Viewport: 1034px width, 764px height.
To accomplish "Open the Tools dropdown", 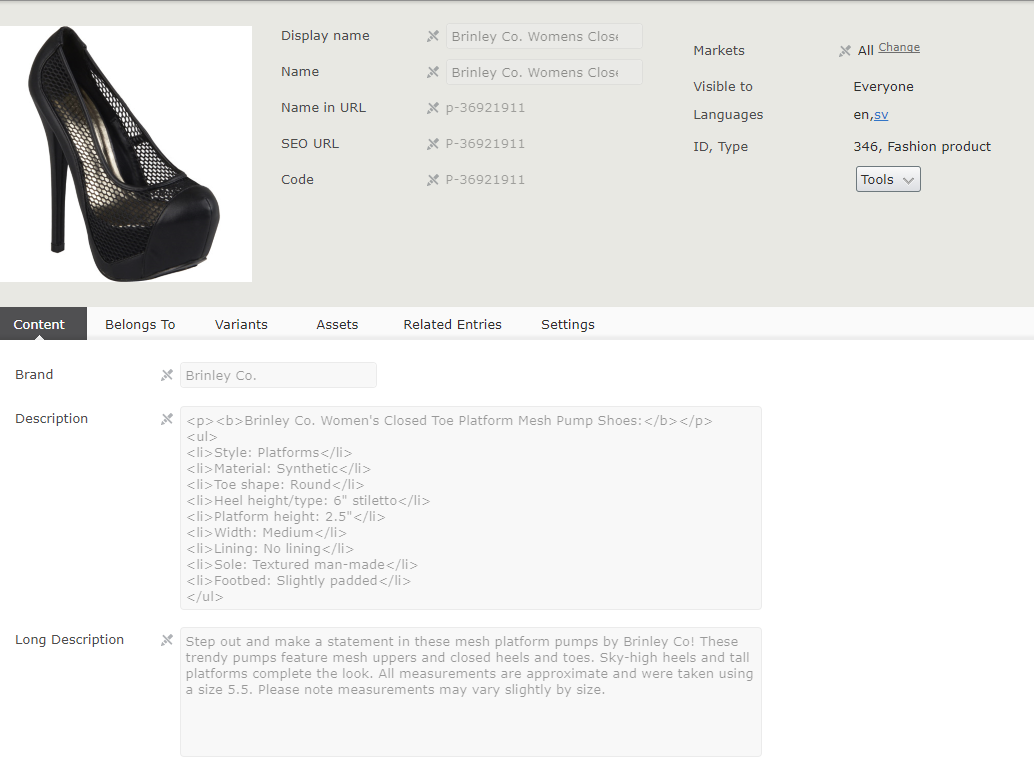I will click(x=888, y=179).
